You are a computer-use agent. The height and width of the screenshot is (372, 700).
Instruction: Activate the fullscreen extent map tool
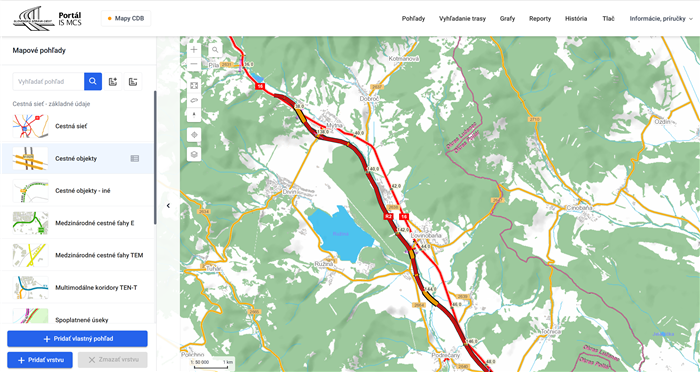(x=194, y=85)
